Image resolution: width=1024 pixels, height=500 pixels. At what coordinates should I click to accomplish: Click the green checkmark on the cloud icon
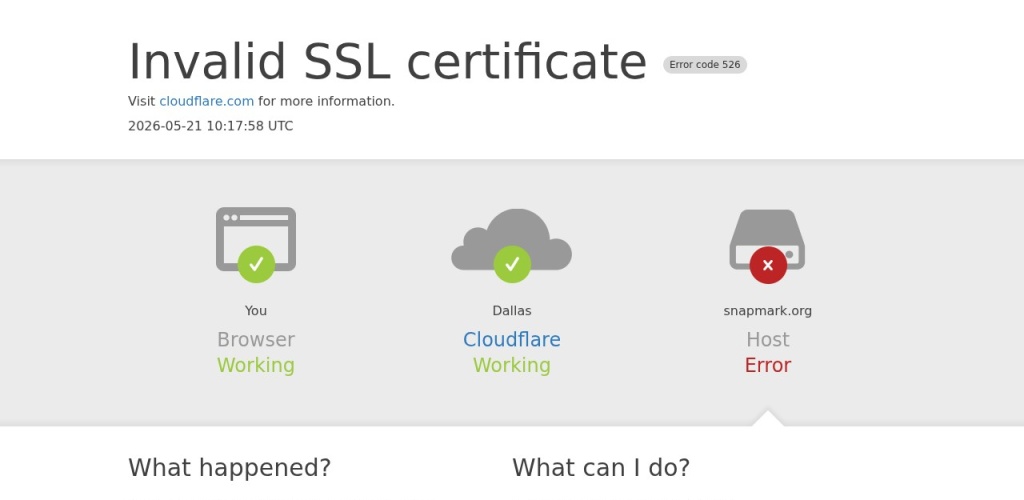coord(512,264)
